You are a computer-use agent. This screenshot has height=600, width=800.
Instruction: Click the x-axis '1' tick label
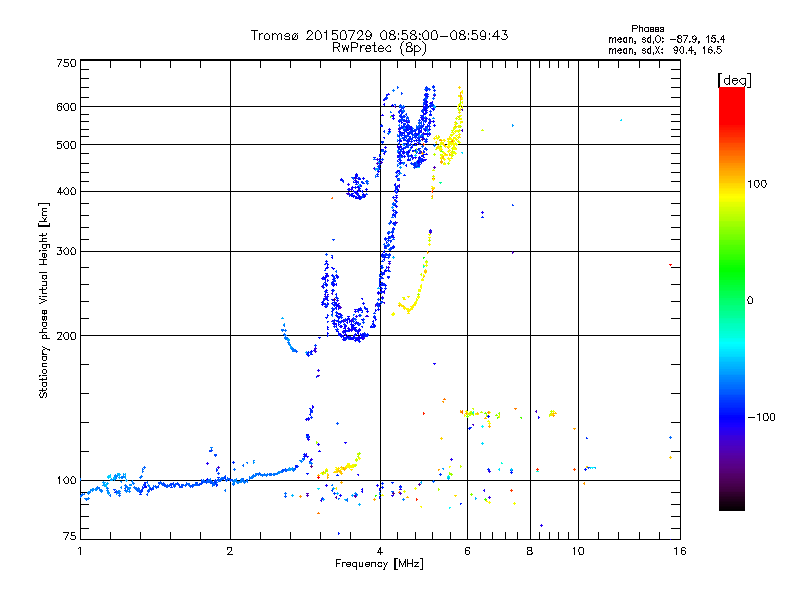[x=80, y=551]
